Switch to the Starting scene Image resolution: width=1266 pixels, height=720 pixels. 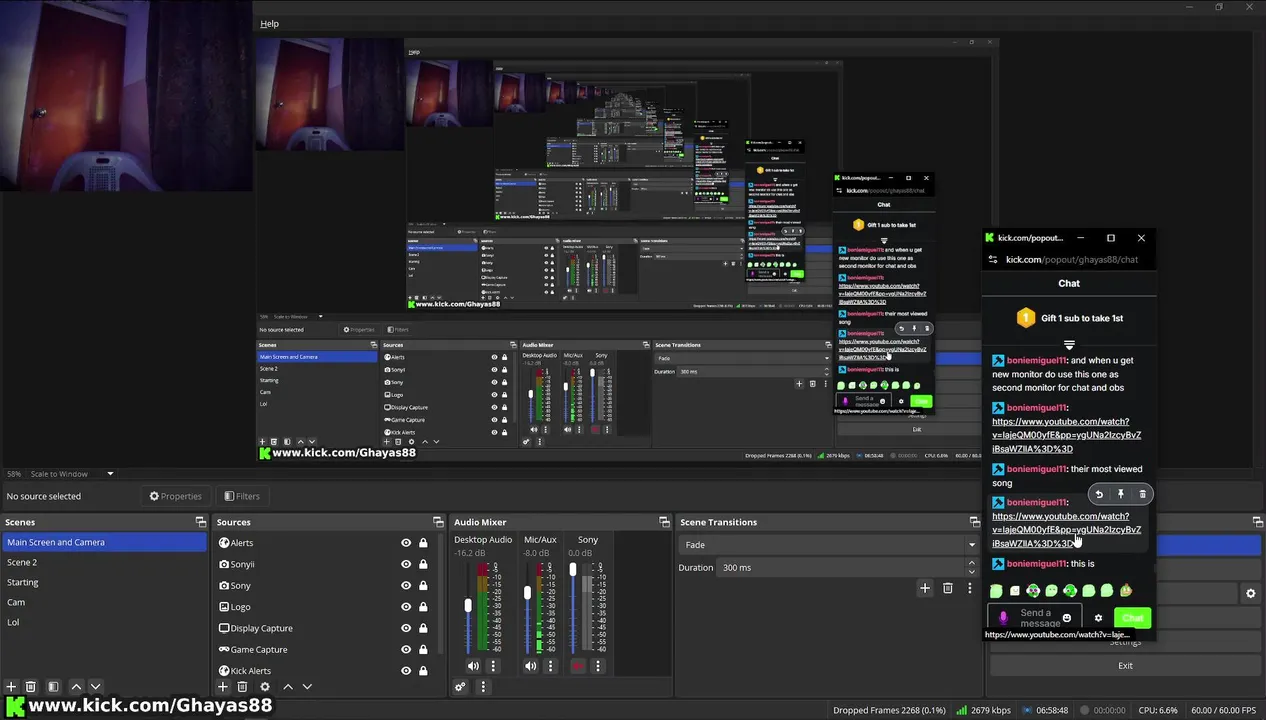(x=104, y=582)
